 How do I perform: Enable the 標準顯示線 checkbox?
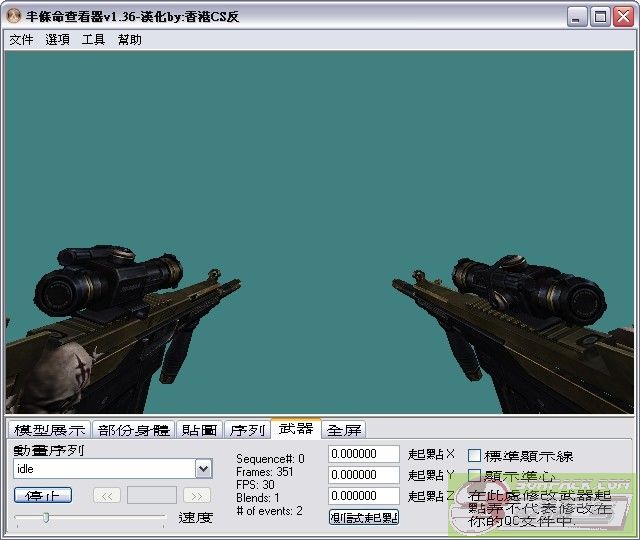point(475,456)
